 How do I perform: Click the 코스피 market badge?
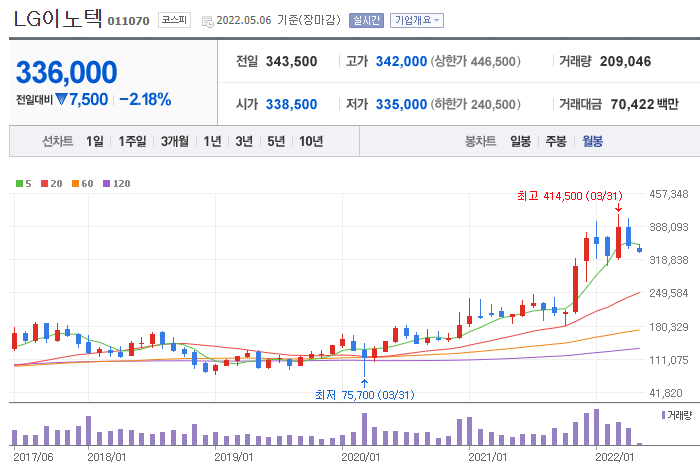[174, 20]
